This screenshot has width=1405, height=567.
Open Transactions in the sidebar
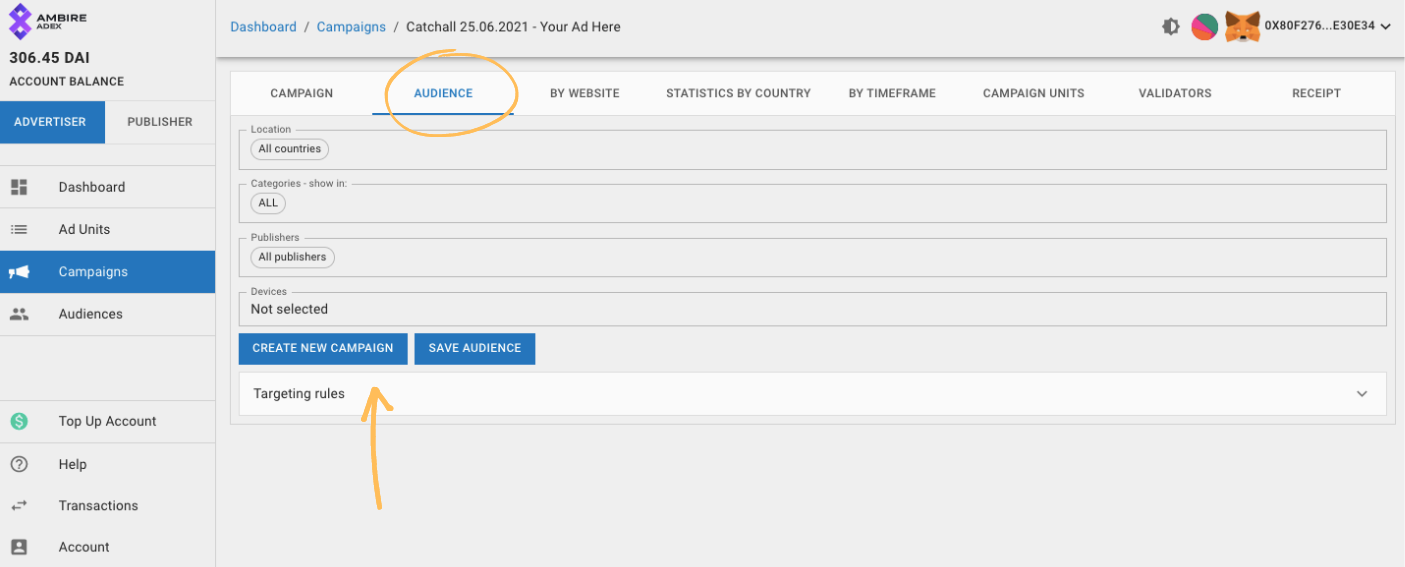point(107,506)
